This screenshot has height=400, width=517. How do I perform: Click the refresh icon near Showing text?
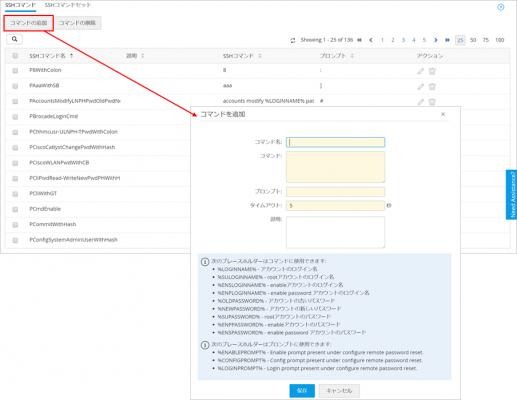click(293, 40)
